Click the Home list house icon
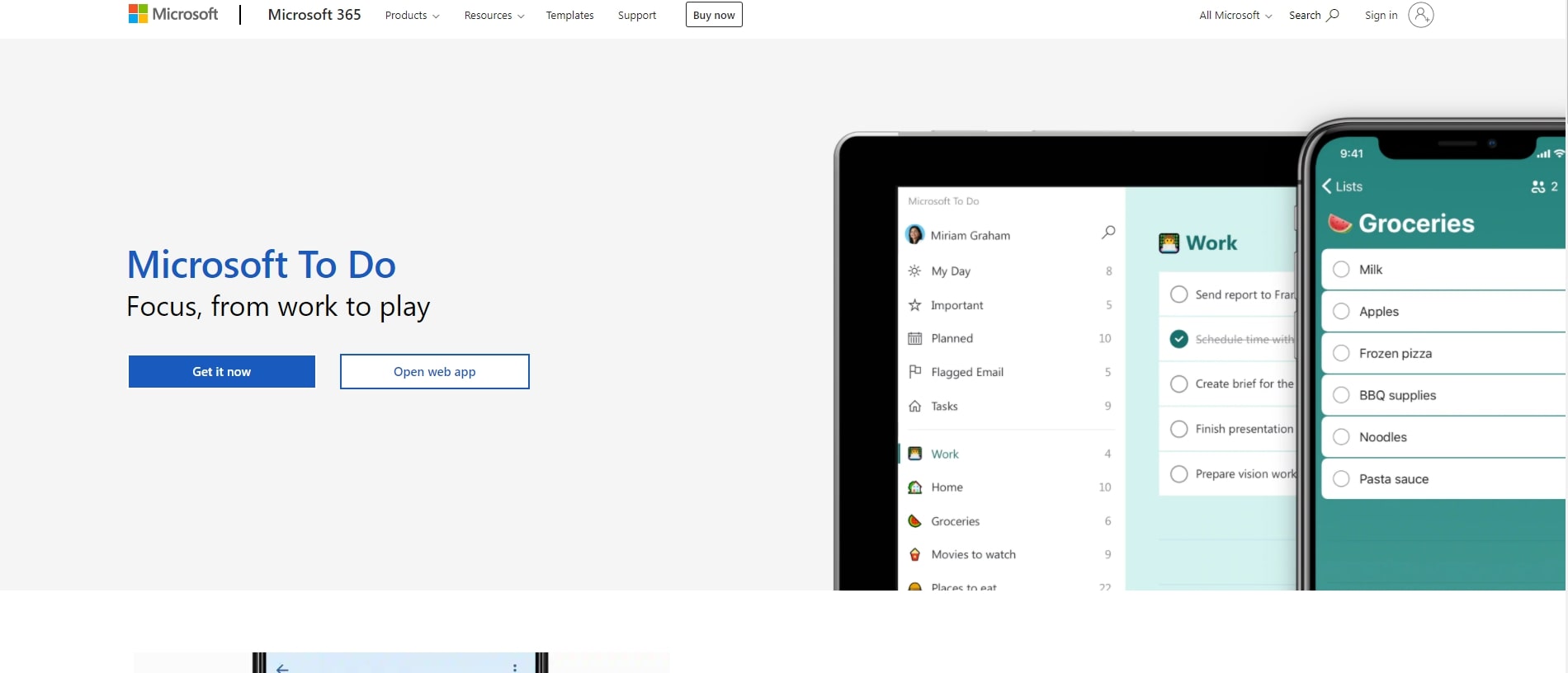The width and height of the screenshot is (1568, 673). [x=914, y=487]
